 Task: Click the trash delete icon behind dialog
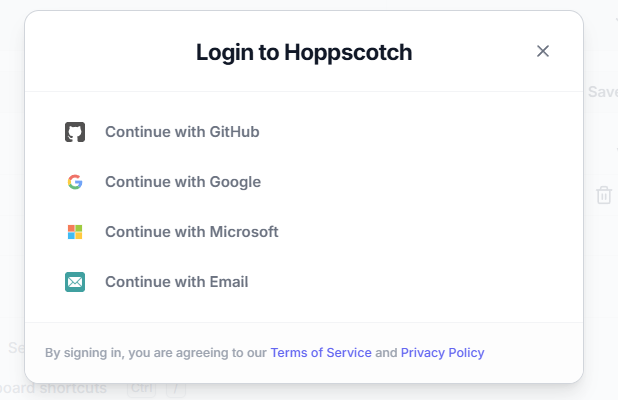pyautogui.click(x=604, y=195)
